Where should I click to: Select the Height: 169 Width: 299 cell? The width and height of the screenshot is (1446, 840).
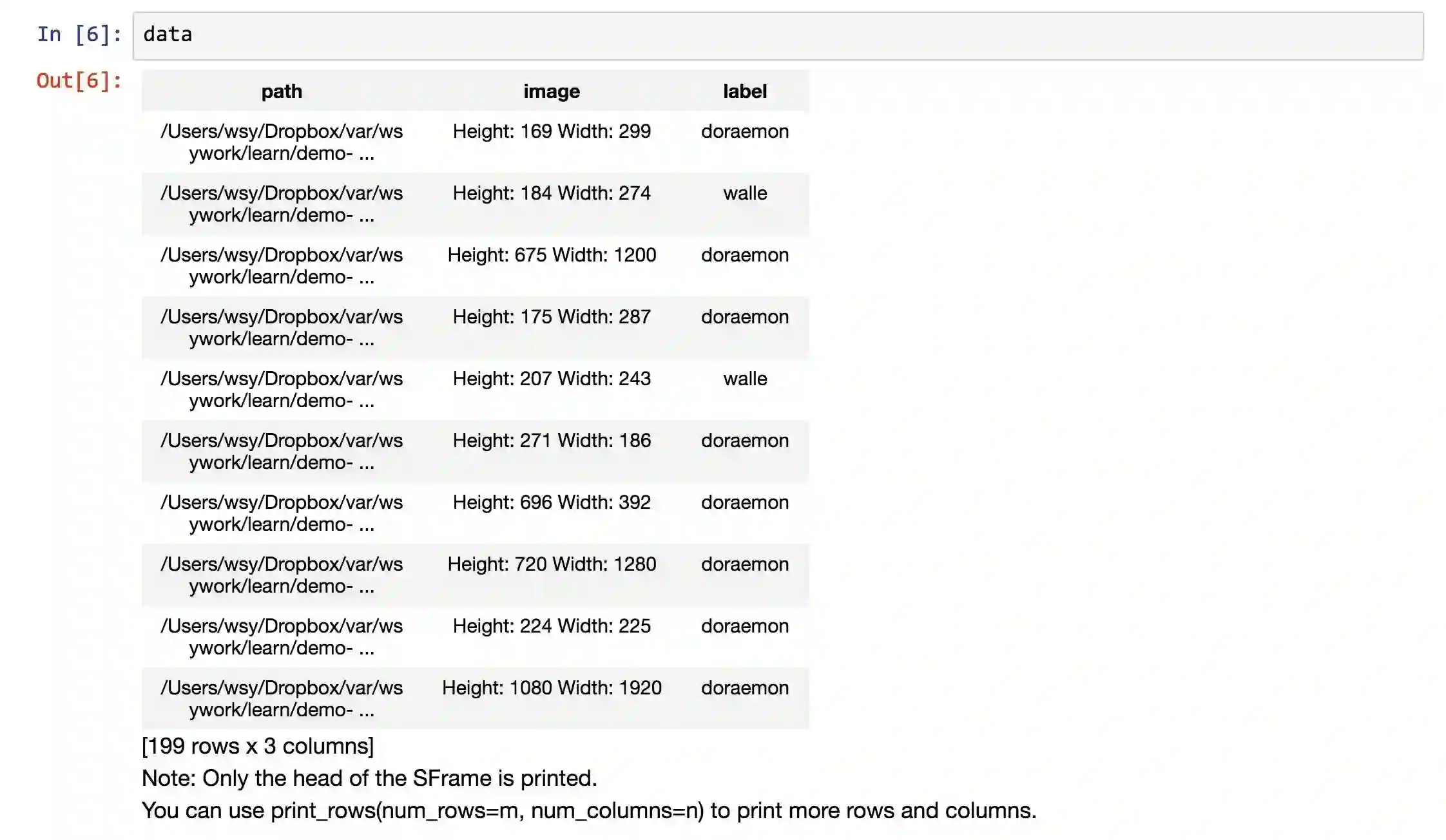[552, 131]
